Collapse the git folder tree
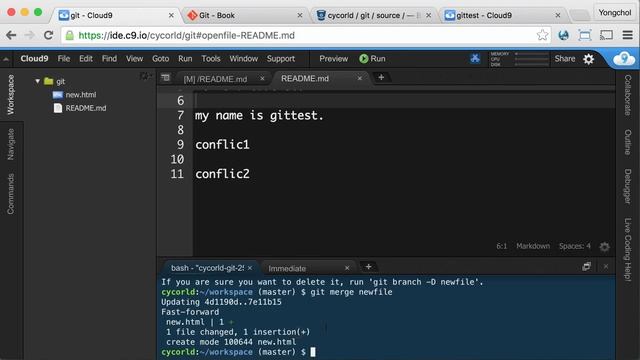This screenshot has width=640, height=360. tap(38, 81)
